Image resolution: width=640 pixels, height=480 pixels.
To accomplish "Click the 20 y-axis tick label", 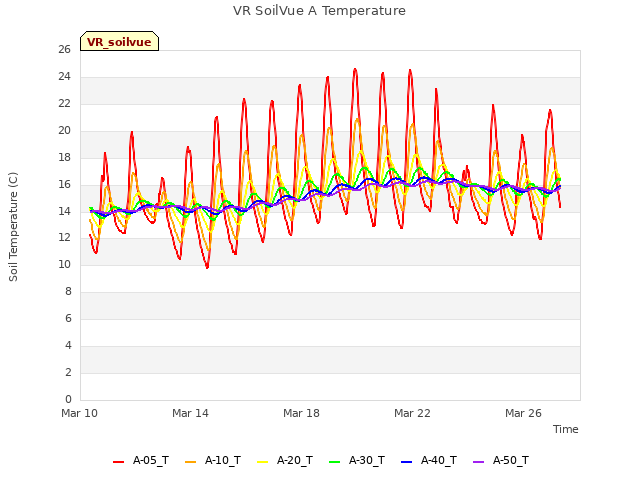I will (64, 131).
